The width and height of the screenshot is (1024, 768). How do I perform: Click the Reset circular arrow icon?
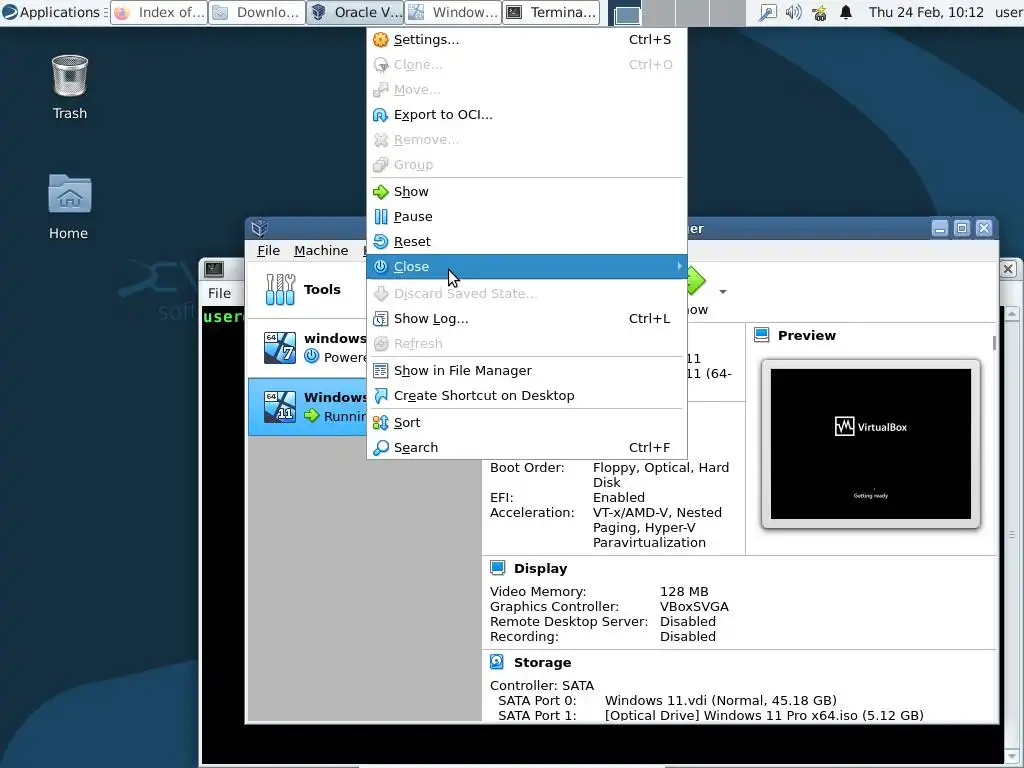[381, 242]
